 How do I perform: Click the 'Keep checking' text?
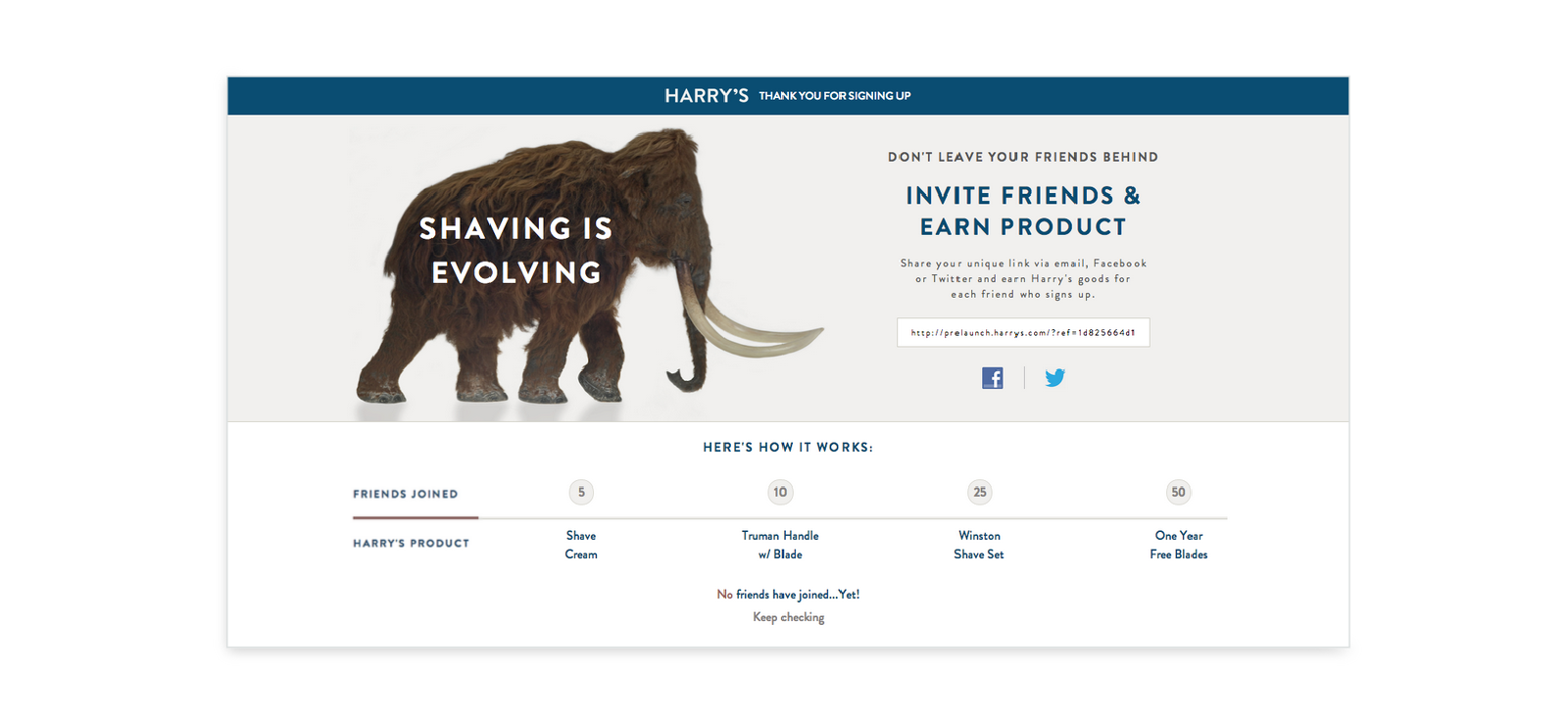(x=789, y=617)
